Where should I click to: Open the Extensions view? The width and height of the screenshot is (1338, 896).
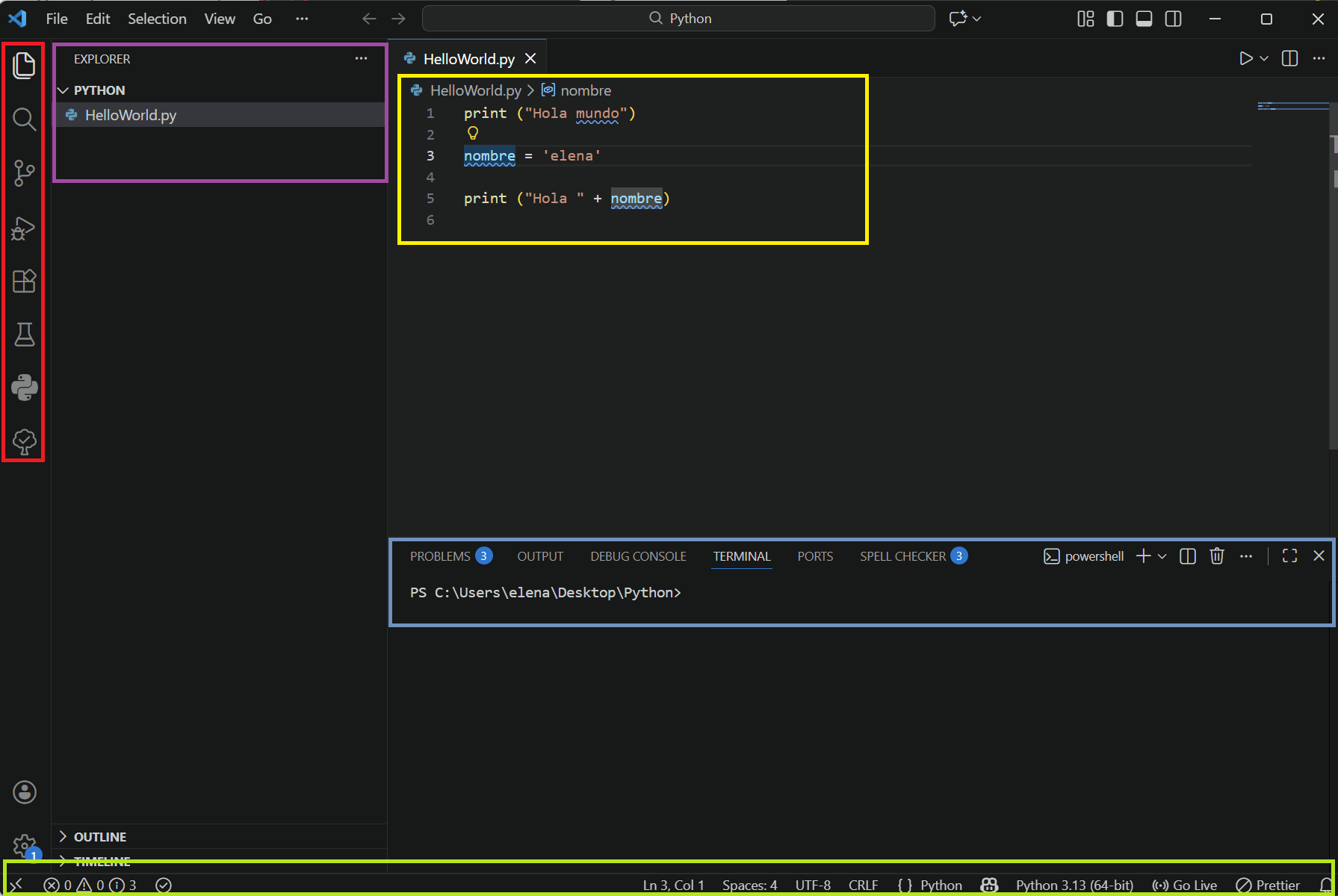tap(24, 281)
